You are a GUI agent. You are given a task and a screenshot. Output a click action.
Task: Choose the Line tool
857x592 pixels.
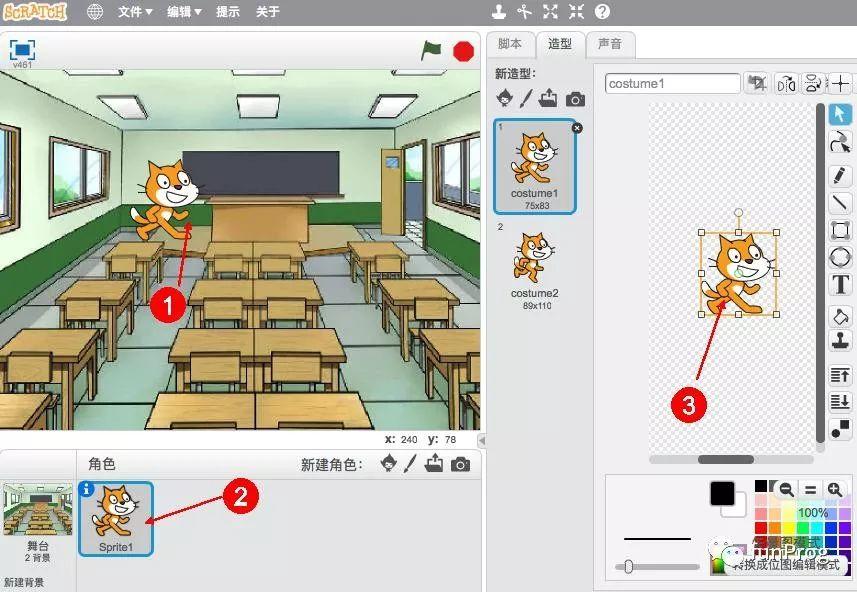(840, 203)
